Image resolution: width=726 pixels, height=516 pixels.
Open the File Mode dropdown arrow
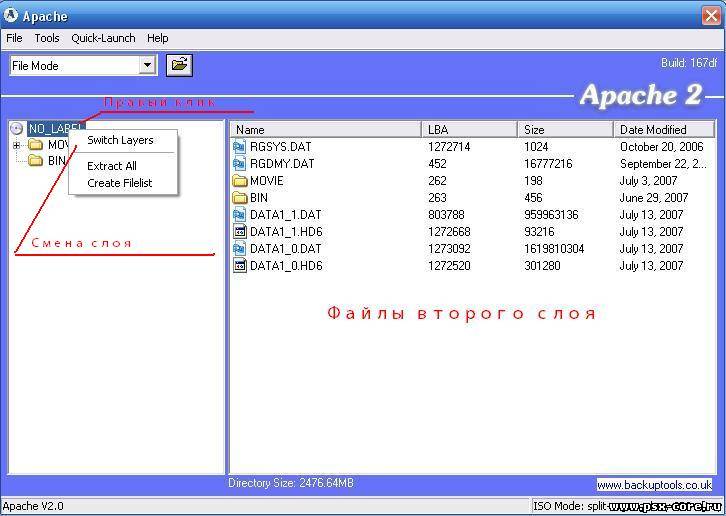(147, 65)
